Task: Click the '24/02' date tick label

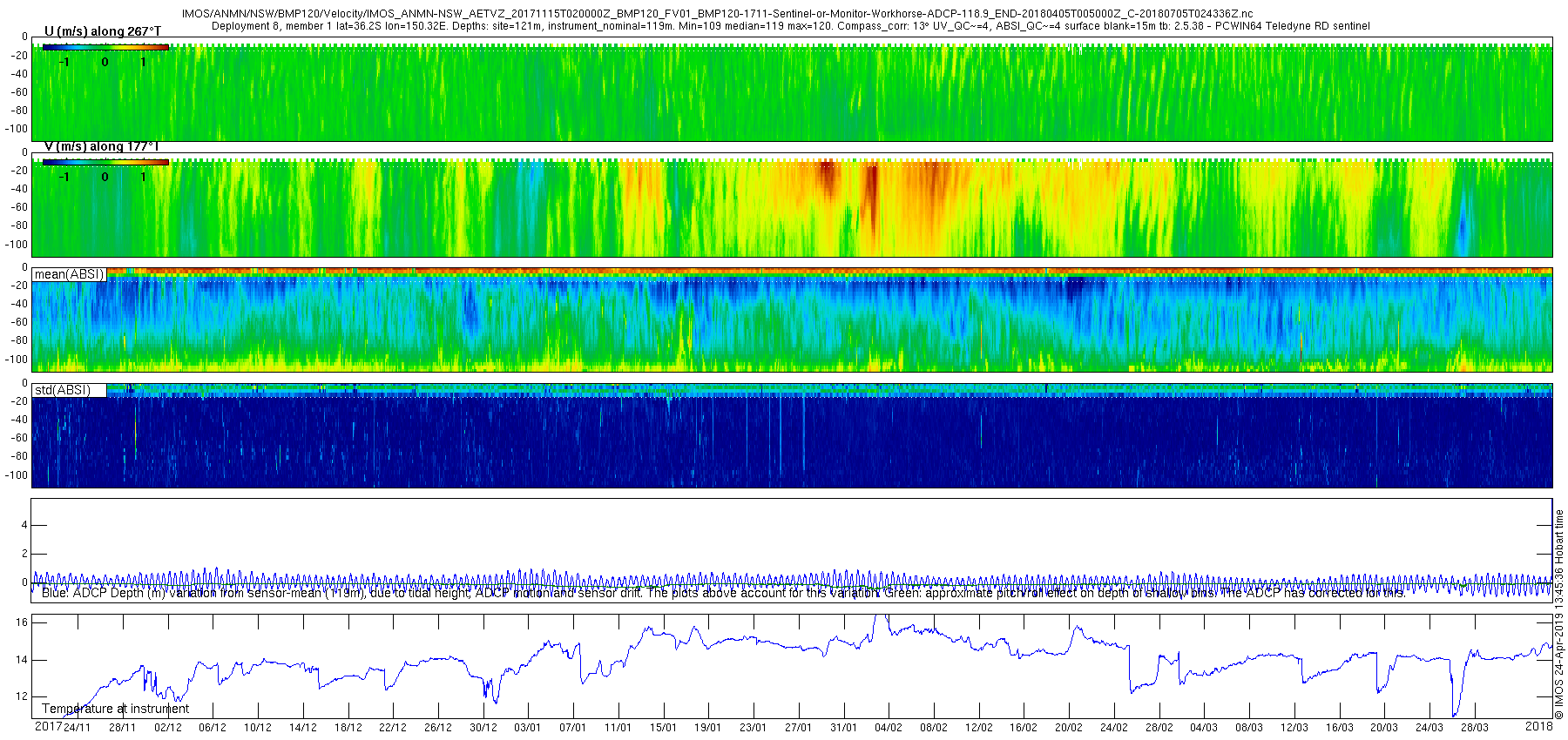Action: point(1114,728)
